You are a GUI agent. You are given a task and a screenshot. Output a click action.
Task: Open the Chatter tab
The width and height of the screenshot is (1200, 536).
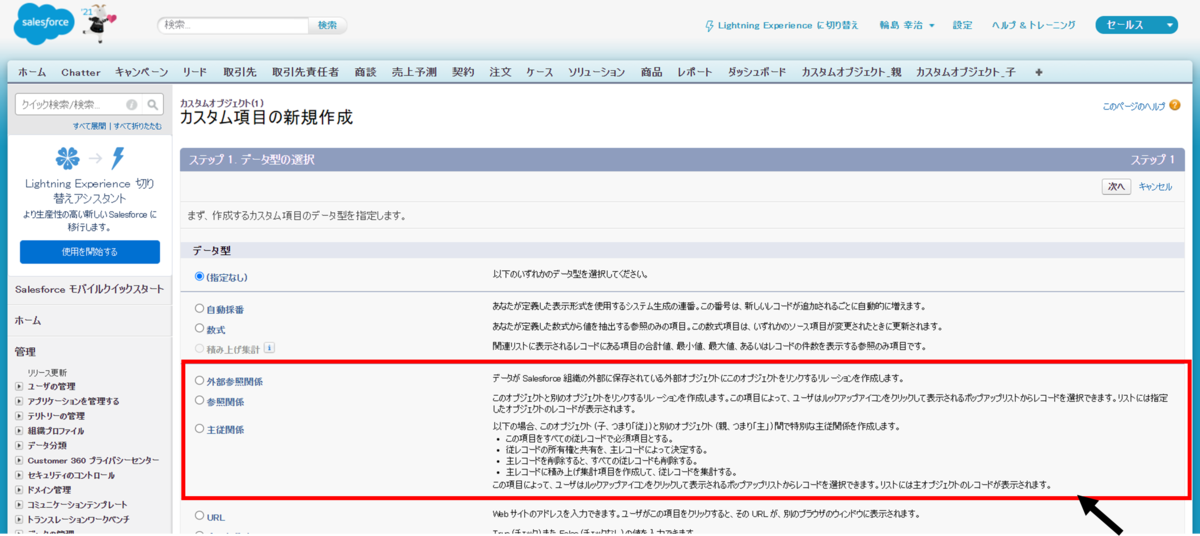coord(81,72)
